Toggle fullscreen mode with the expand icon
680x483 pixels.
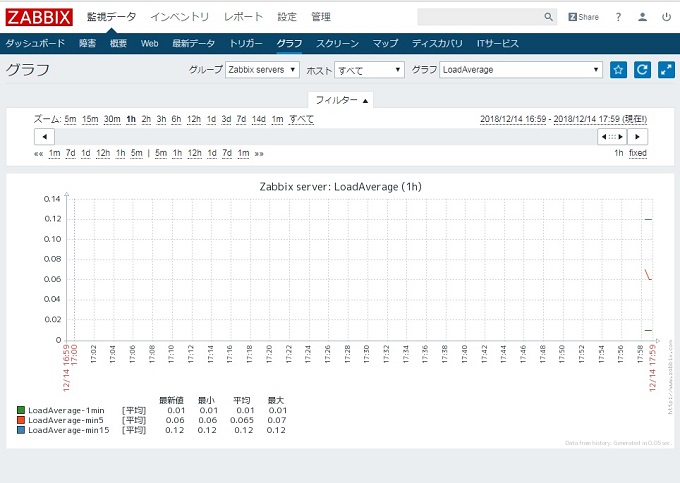[x=666, y=69]
